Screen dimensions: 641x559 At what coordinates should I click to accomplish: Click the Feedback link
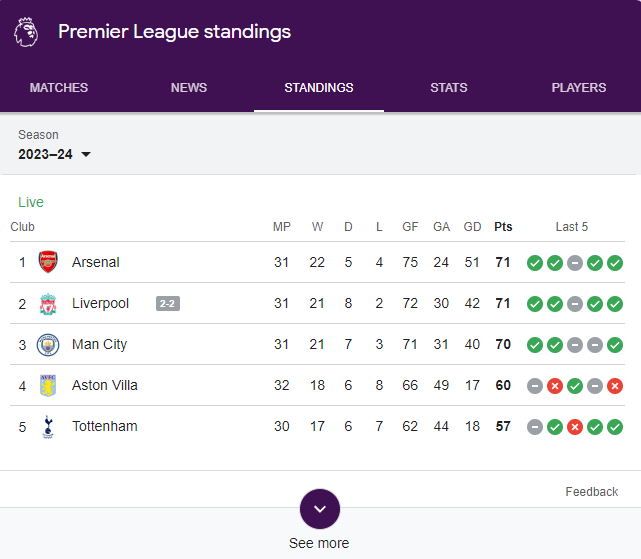point(592,492)
